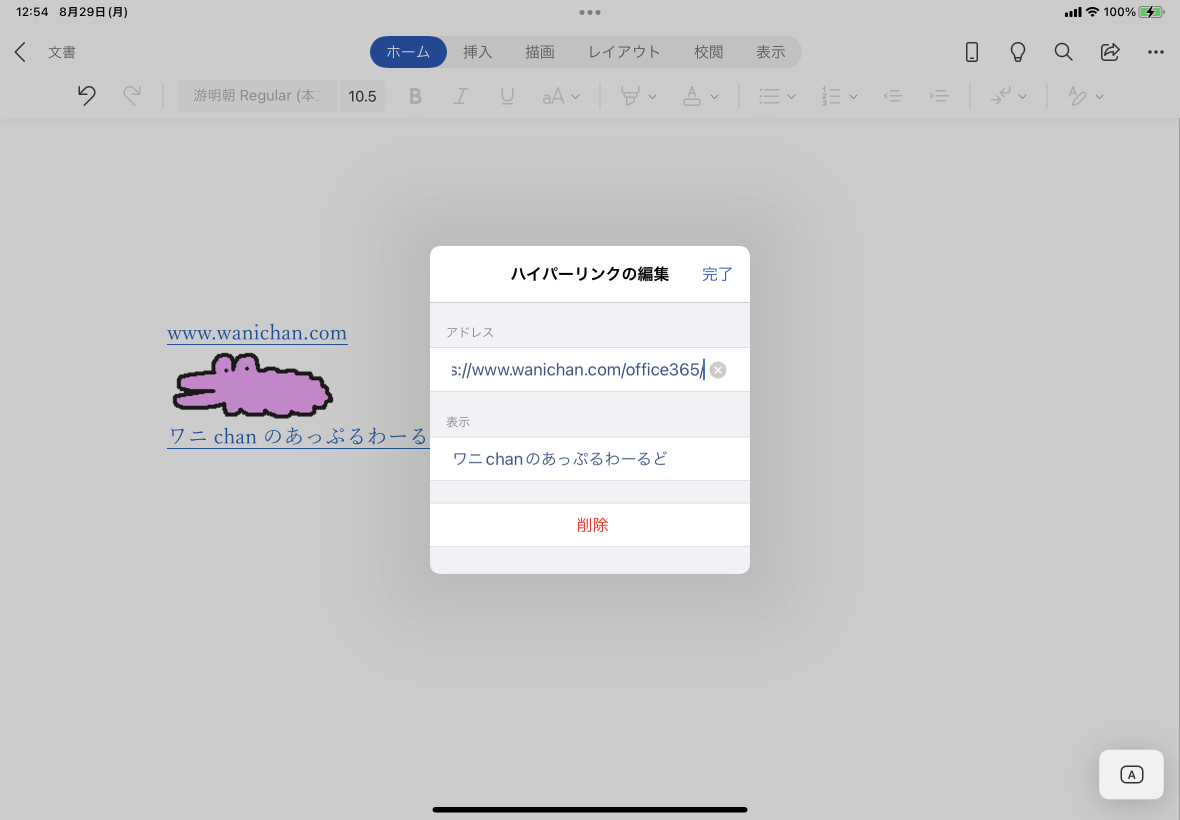
Task: Tap 完了 to finish hyperlink editing
Action: coord(717,275)
